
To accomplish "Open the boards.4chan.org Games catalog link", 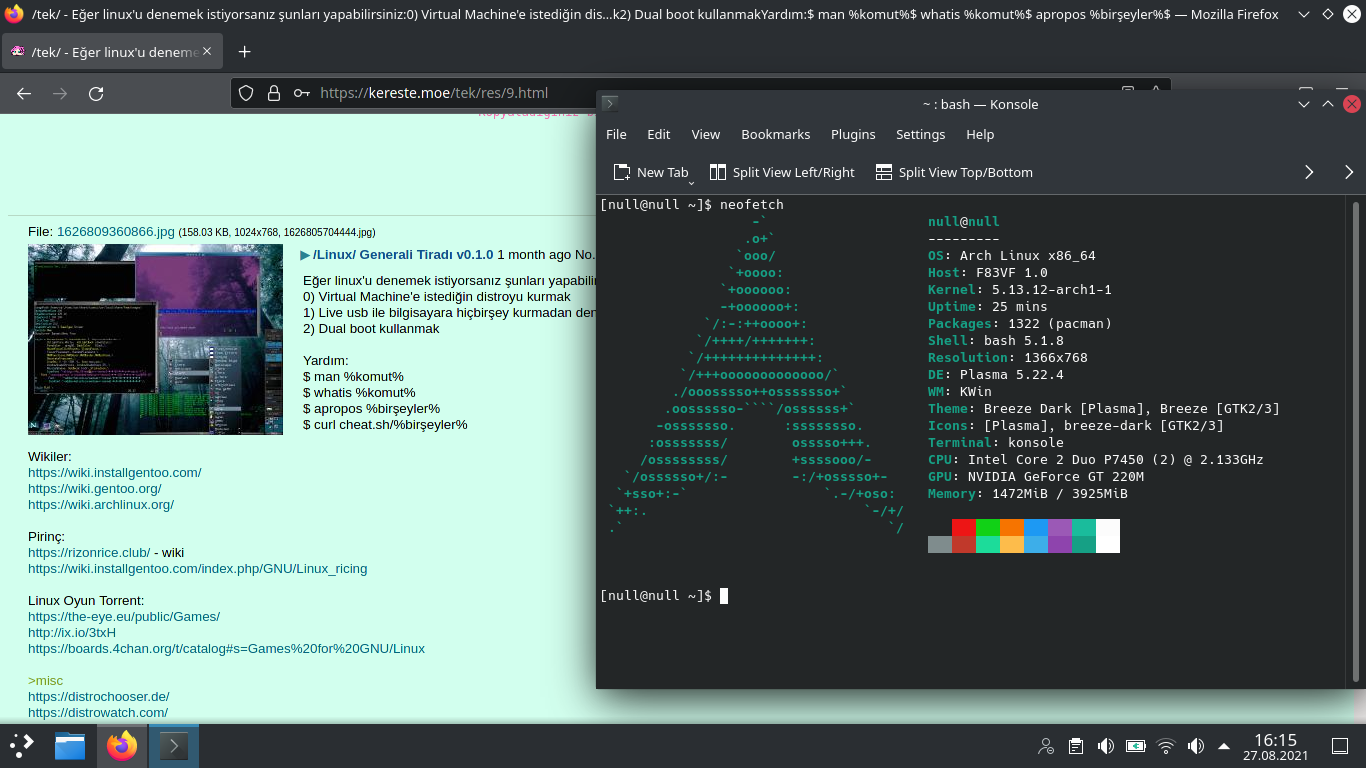I will 226,648.
